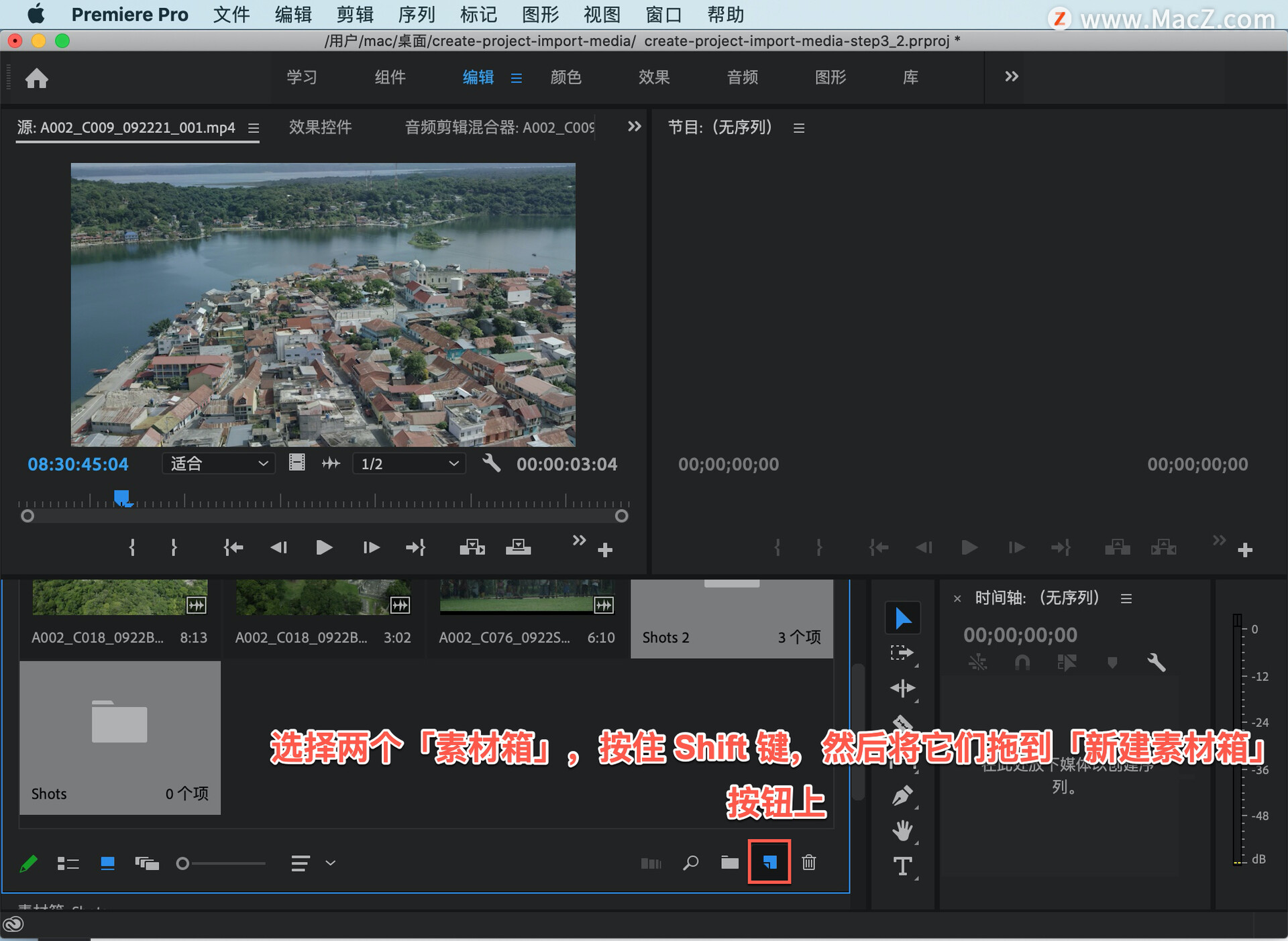1288x941 pixels.
Task: Click the source timecode 08:30:45:04
Action: click(78, 463)
